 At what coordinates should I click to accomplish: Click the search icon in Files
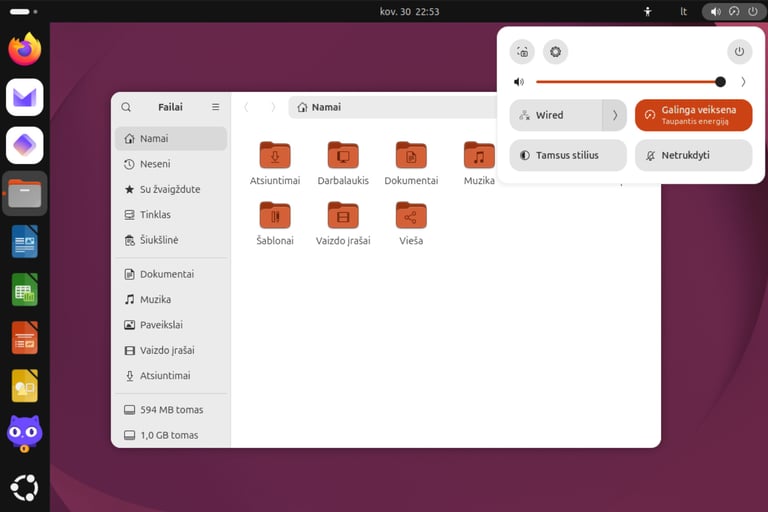pyautogui.click(x=126, y=107)
